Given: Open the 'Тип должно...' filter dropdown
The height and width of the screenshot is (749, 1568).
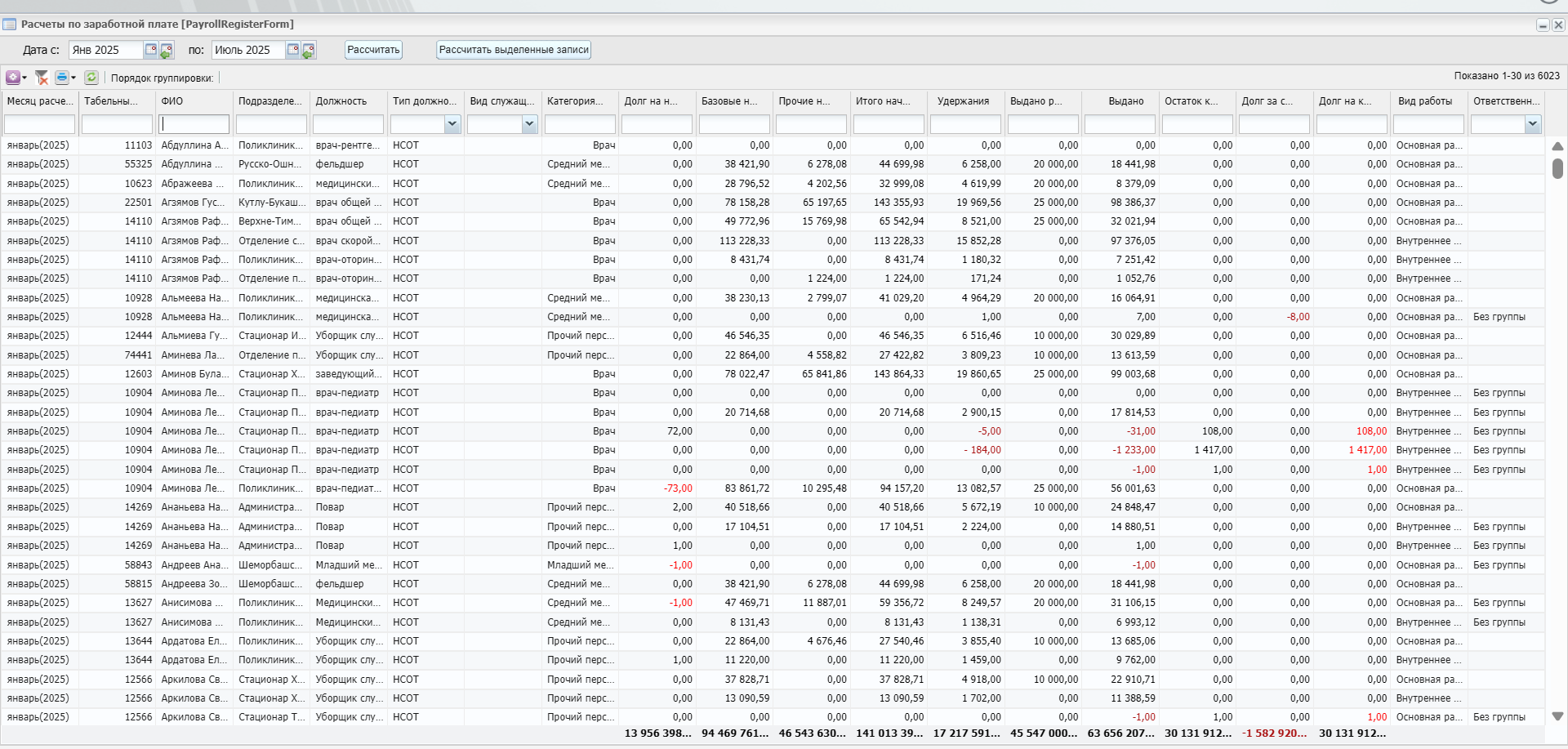Looking at the screenshot, I should click(452, 124).
